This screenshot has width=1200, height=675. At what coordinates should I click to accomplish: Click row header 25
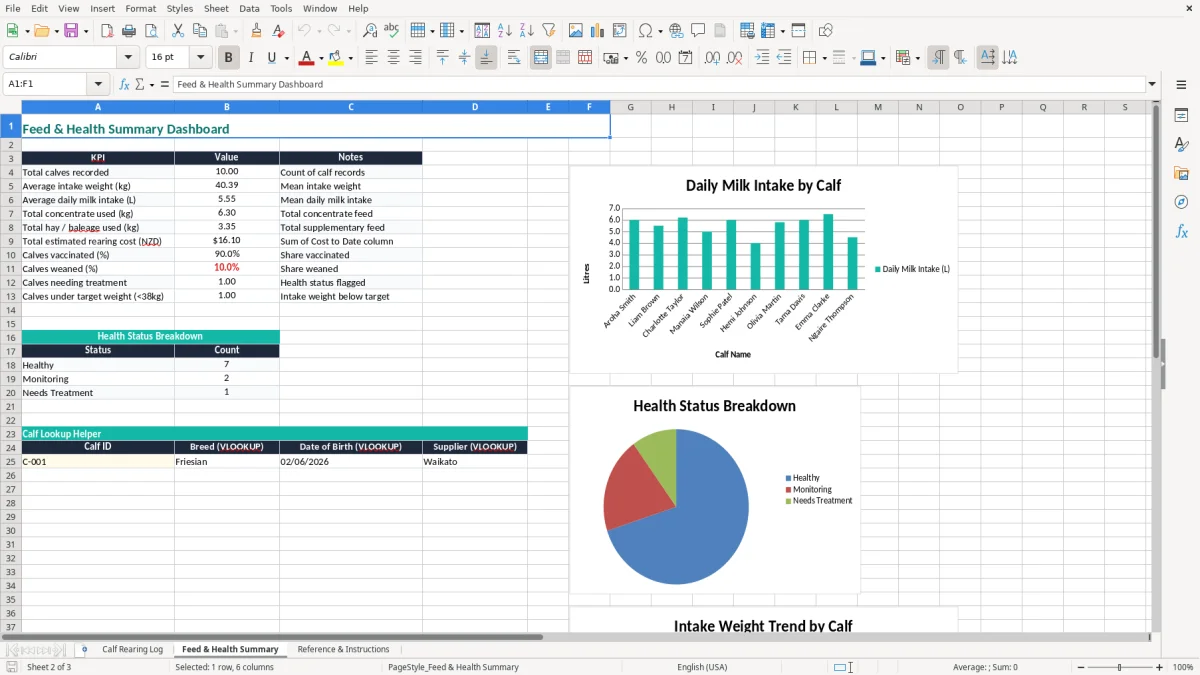point(11,462)
